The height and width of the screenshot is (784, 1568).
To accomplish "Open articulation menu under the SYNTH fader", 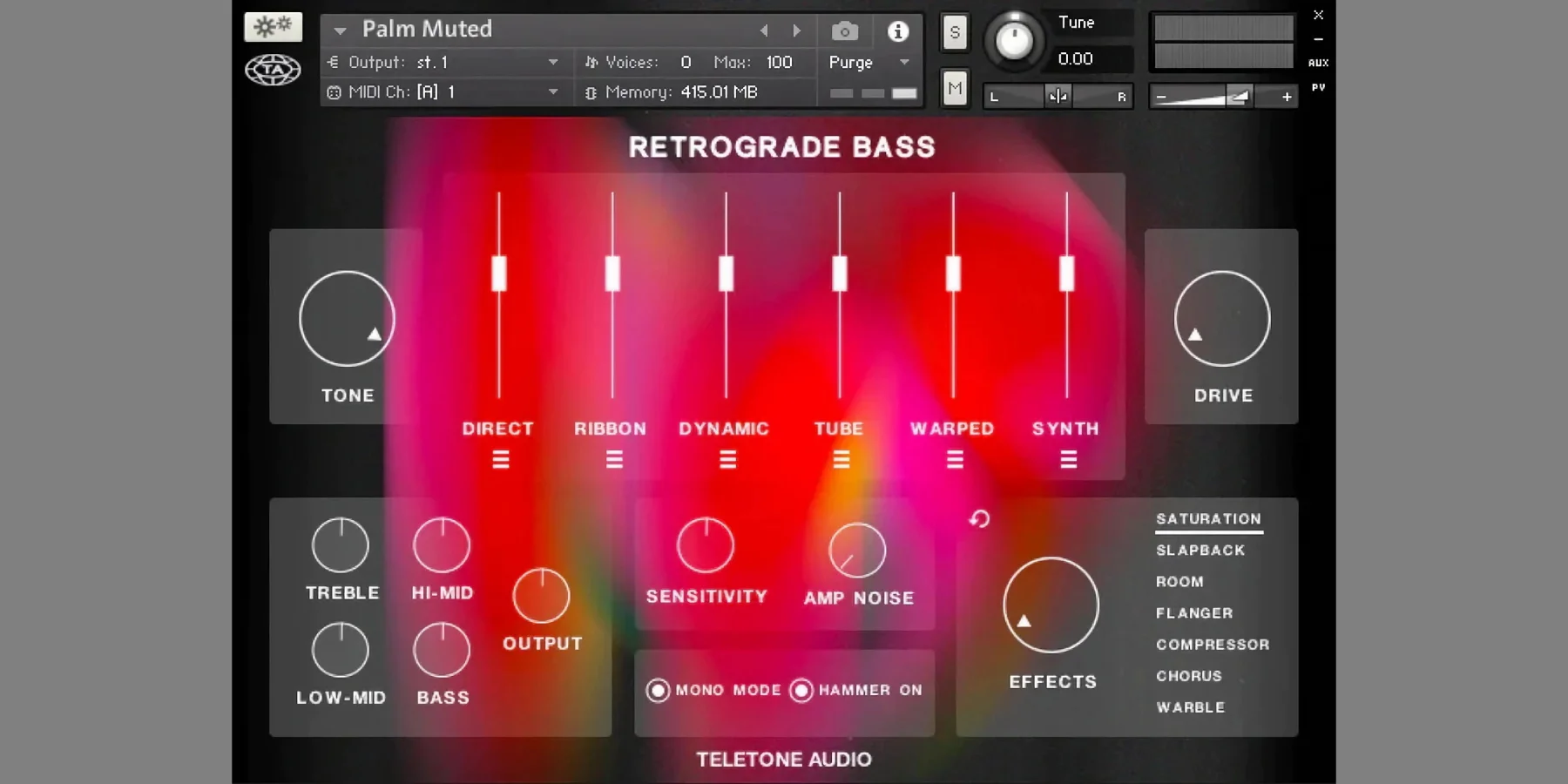I will coord(1069,459).
